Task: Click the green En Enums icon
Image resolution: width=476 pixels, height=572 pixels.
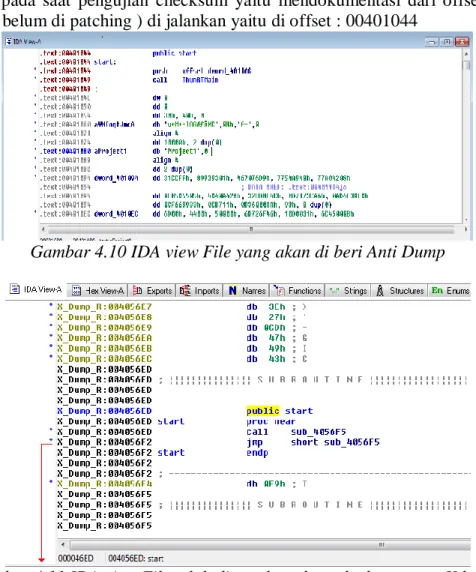Action: 437,290
